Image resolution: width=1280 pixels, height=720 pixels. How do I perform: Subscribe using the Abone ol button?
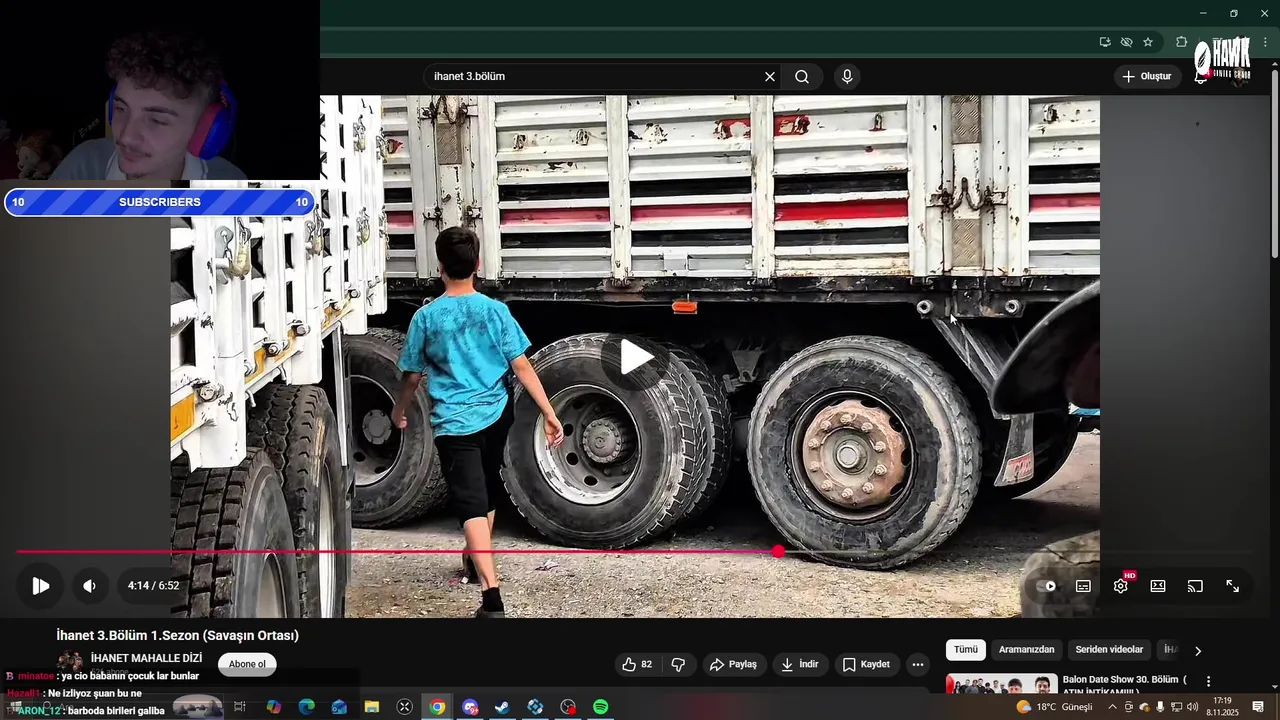[247, 664]
